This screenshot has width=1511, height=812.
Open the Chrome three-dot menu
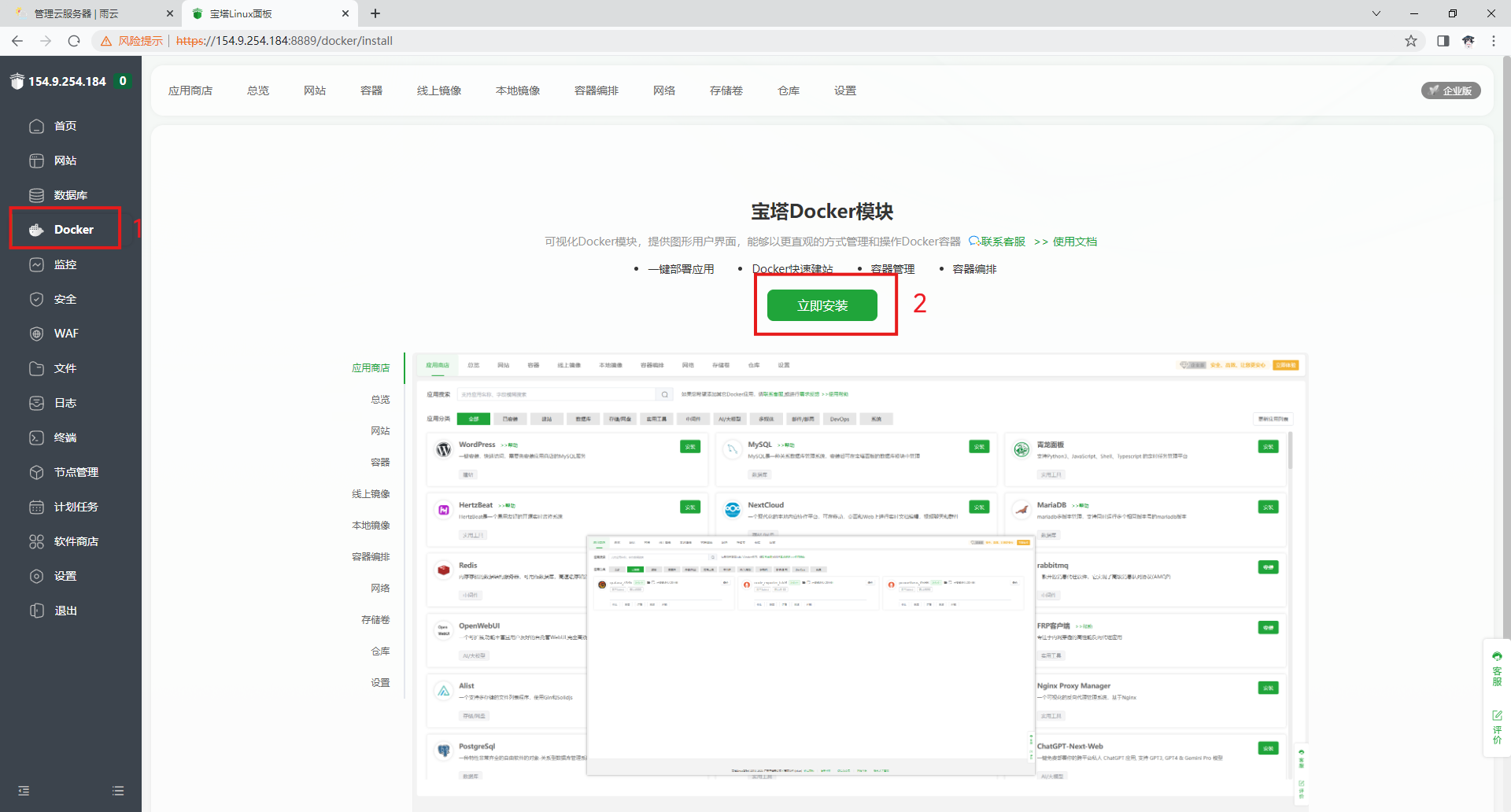click(x=1494, y=41)
